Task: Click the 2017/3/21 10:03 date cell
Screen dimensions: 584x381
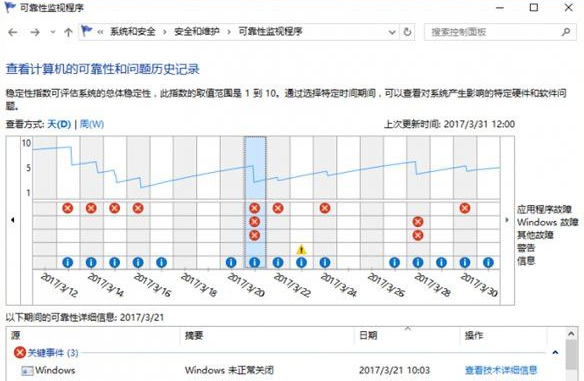Action: (x=394, y=370)
